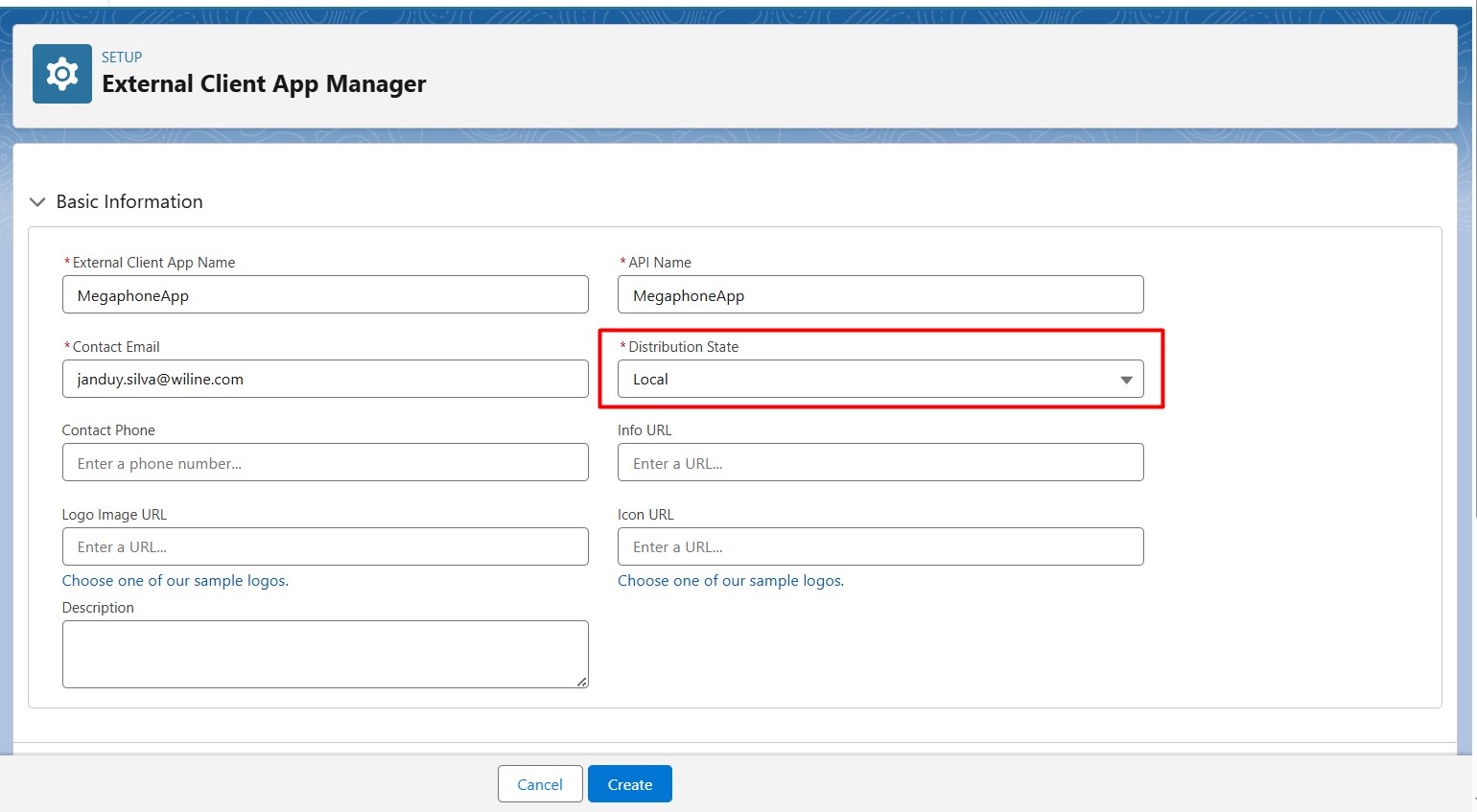
Task: Click the Description resize handle
Action: click(x=583, y=683)
